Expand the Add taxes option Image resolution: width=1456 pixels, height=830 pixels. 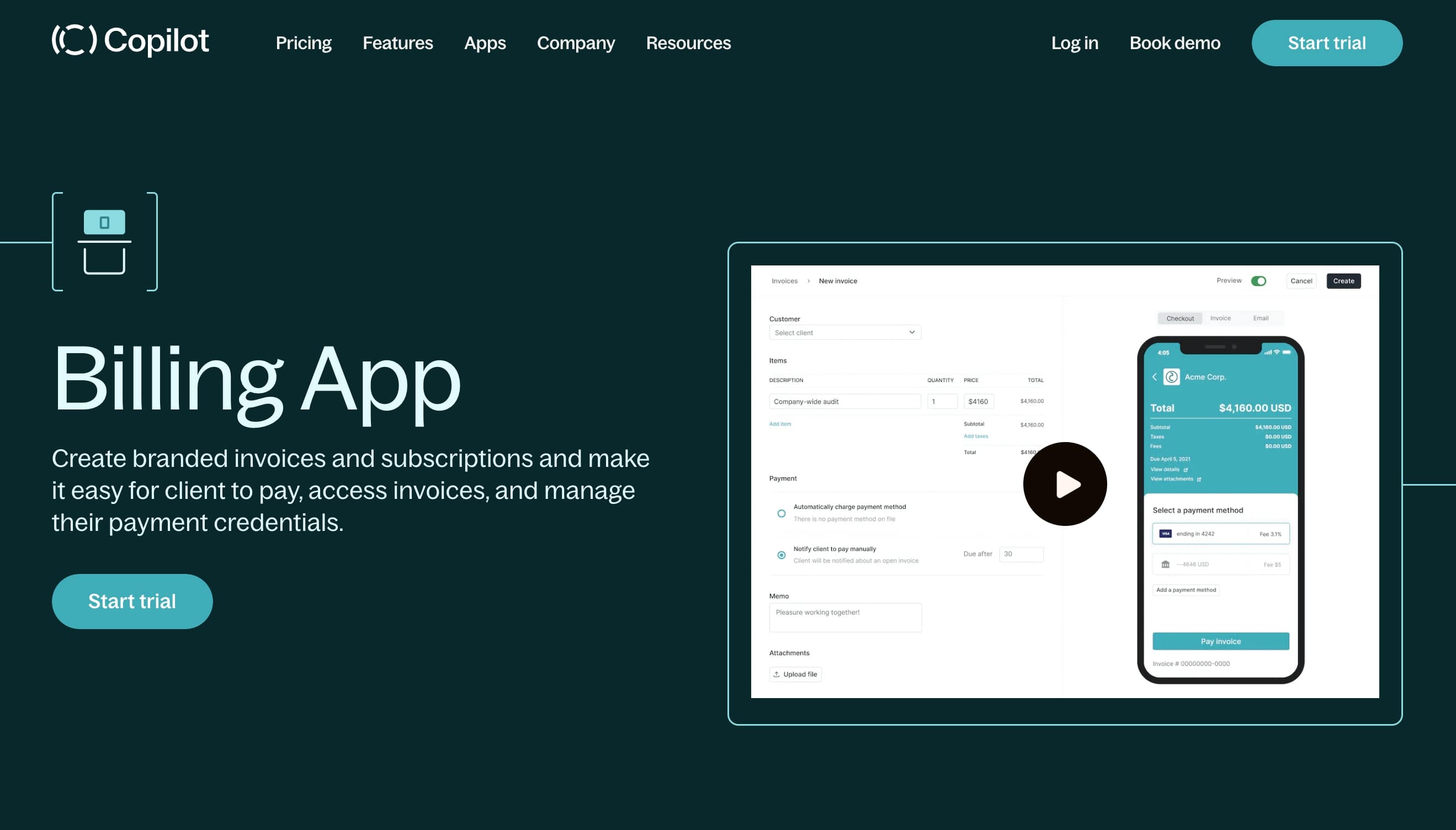coord(976,436)
